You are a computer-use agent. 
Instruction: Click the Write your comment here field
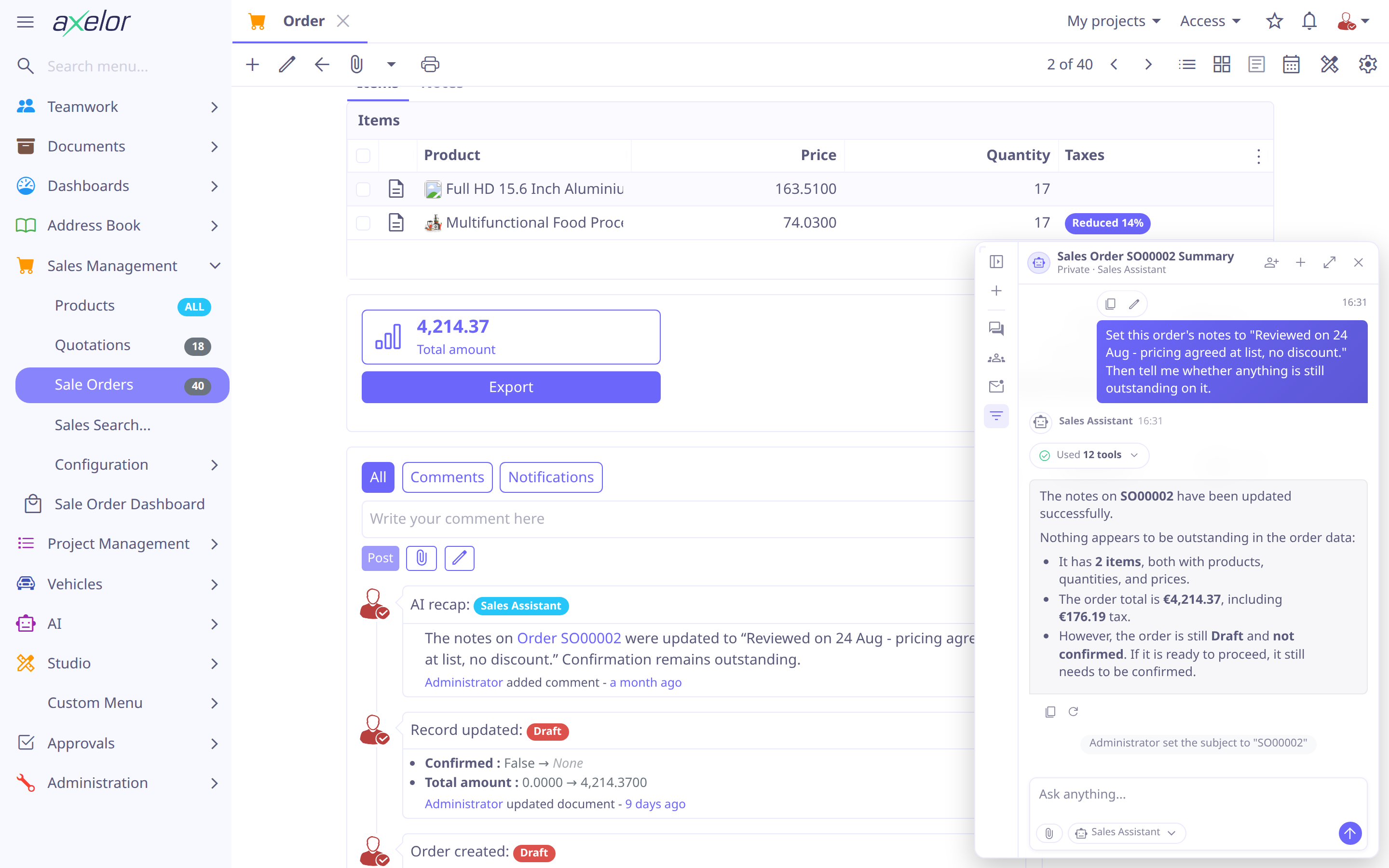click(x=668, y=519)
